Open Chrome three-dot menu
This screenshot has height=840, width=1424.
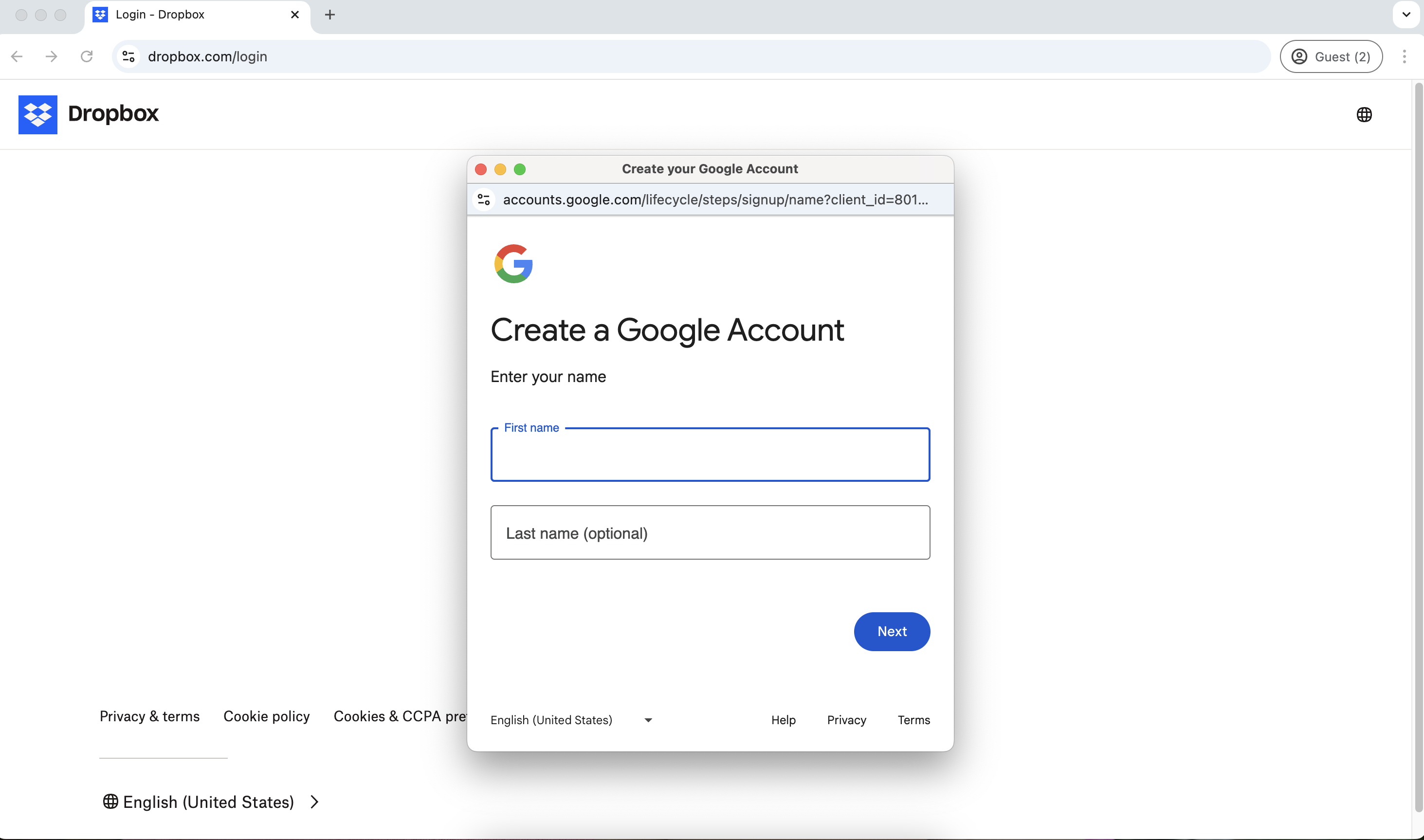(1404, 56)
